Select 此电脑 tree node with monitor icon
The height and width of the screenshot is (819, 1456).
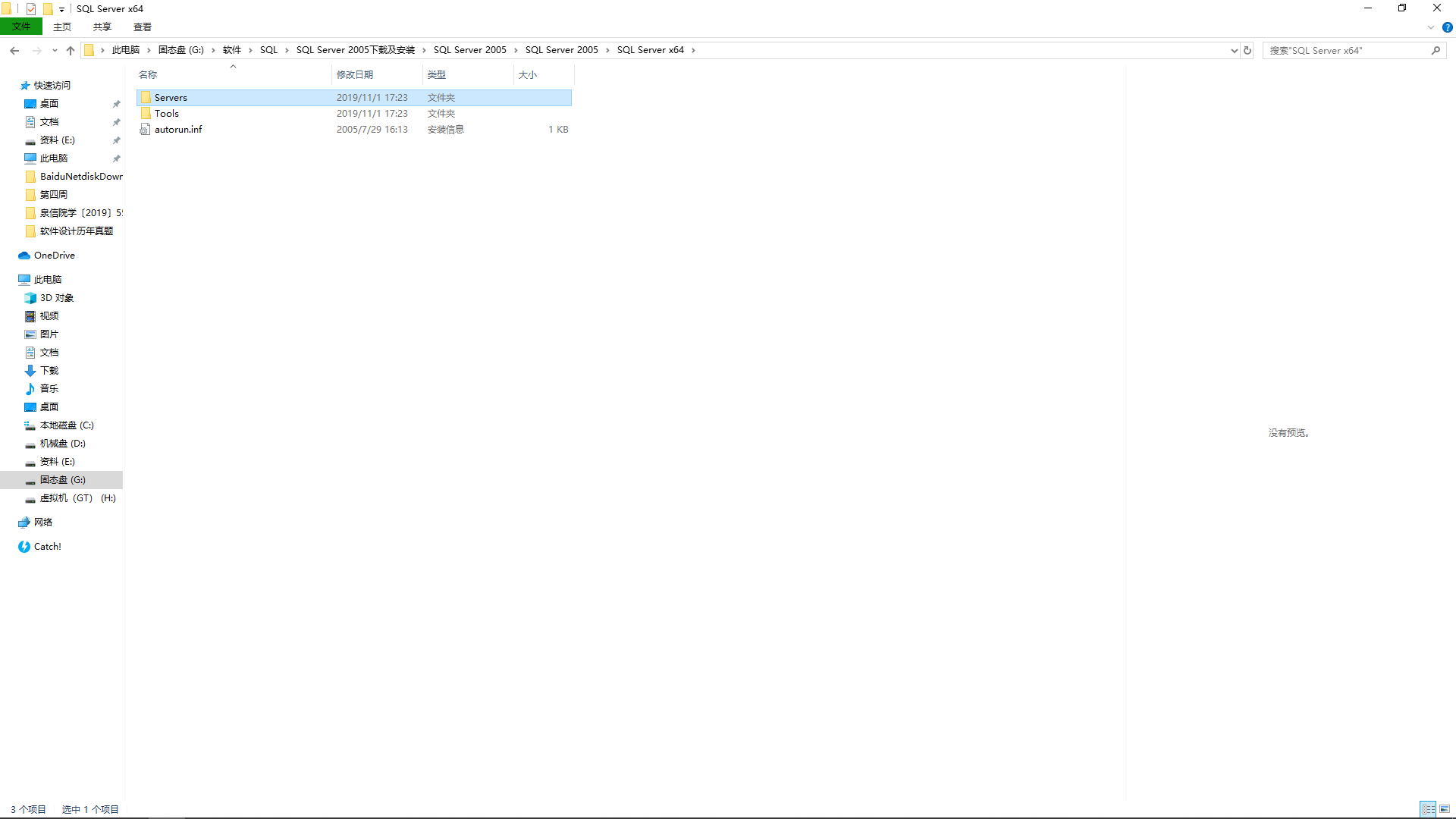(x=48, y=280)
